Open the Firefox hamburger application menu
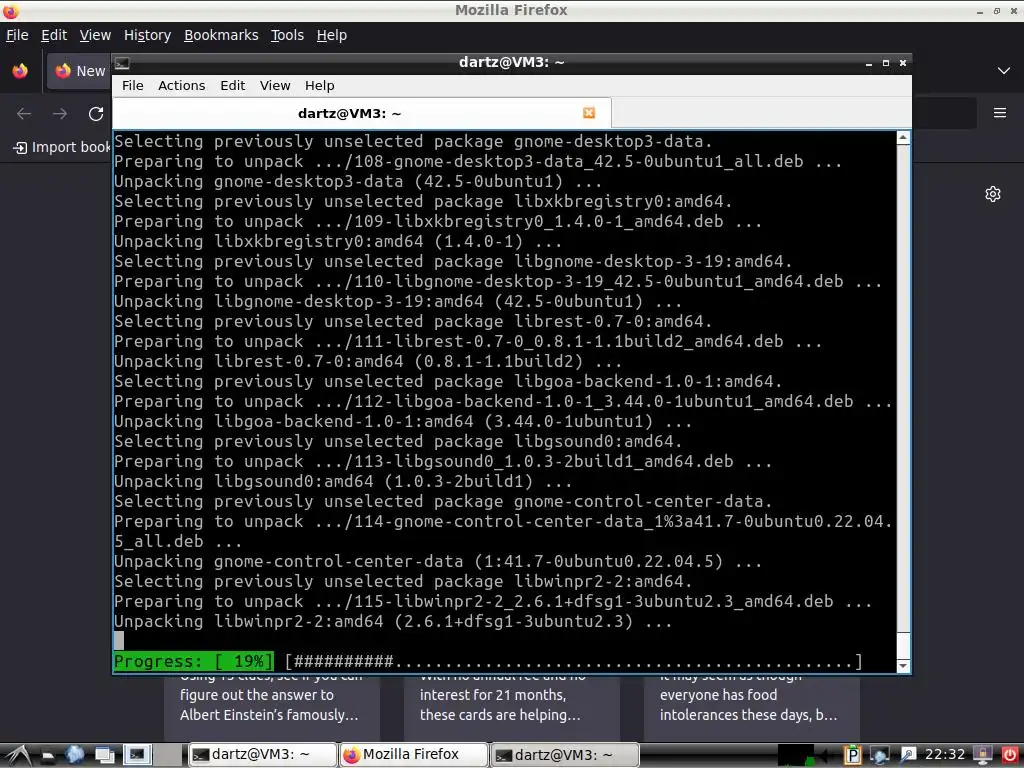This screenshot has width=1024, height=768. point(1000,113)
